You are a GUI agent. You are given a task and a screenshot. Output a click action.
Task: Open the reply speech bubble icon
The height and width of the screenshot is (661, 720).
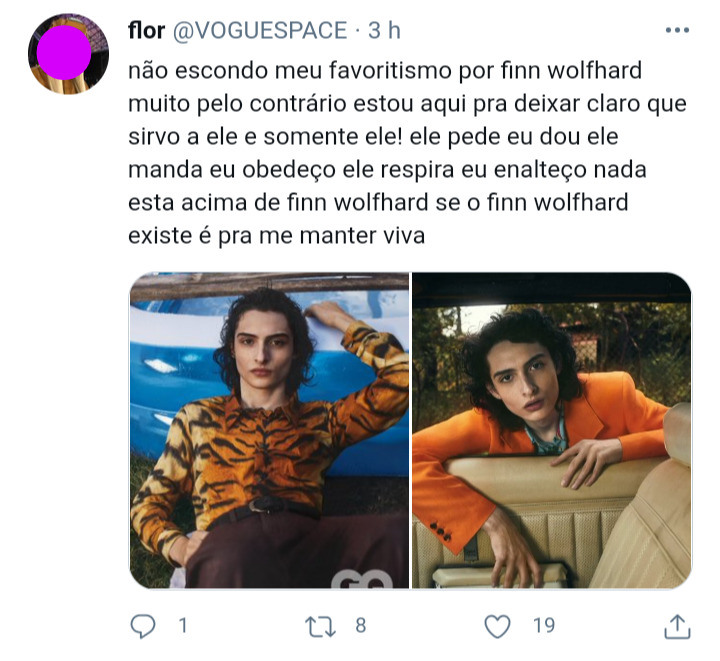[x=143, y=626]
